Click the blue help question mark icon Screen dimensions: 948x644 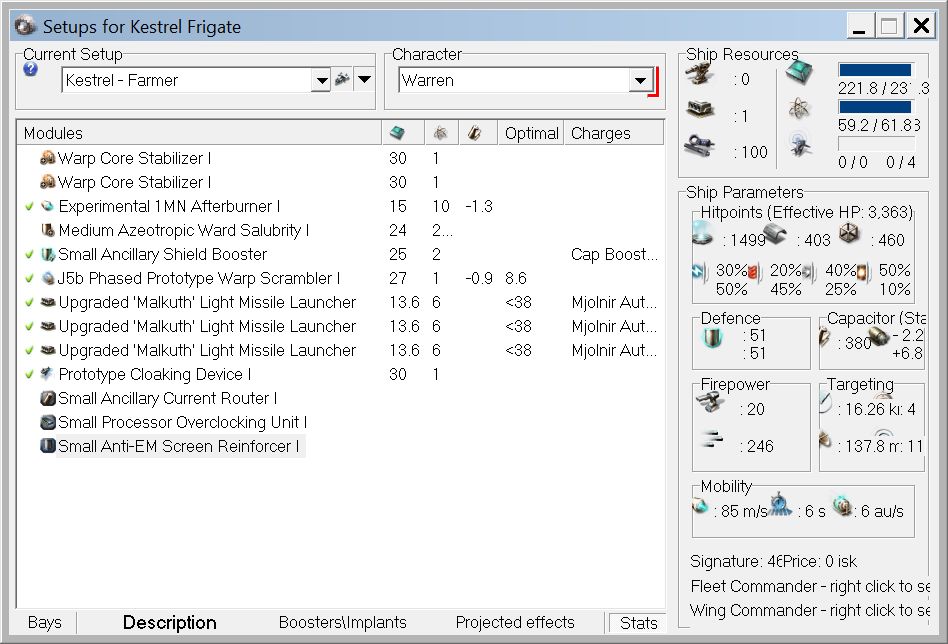(30, 70)
